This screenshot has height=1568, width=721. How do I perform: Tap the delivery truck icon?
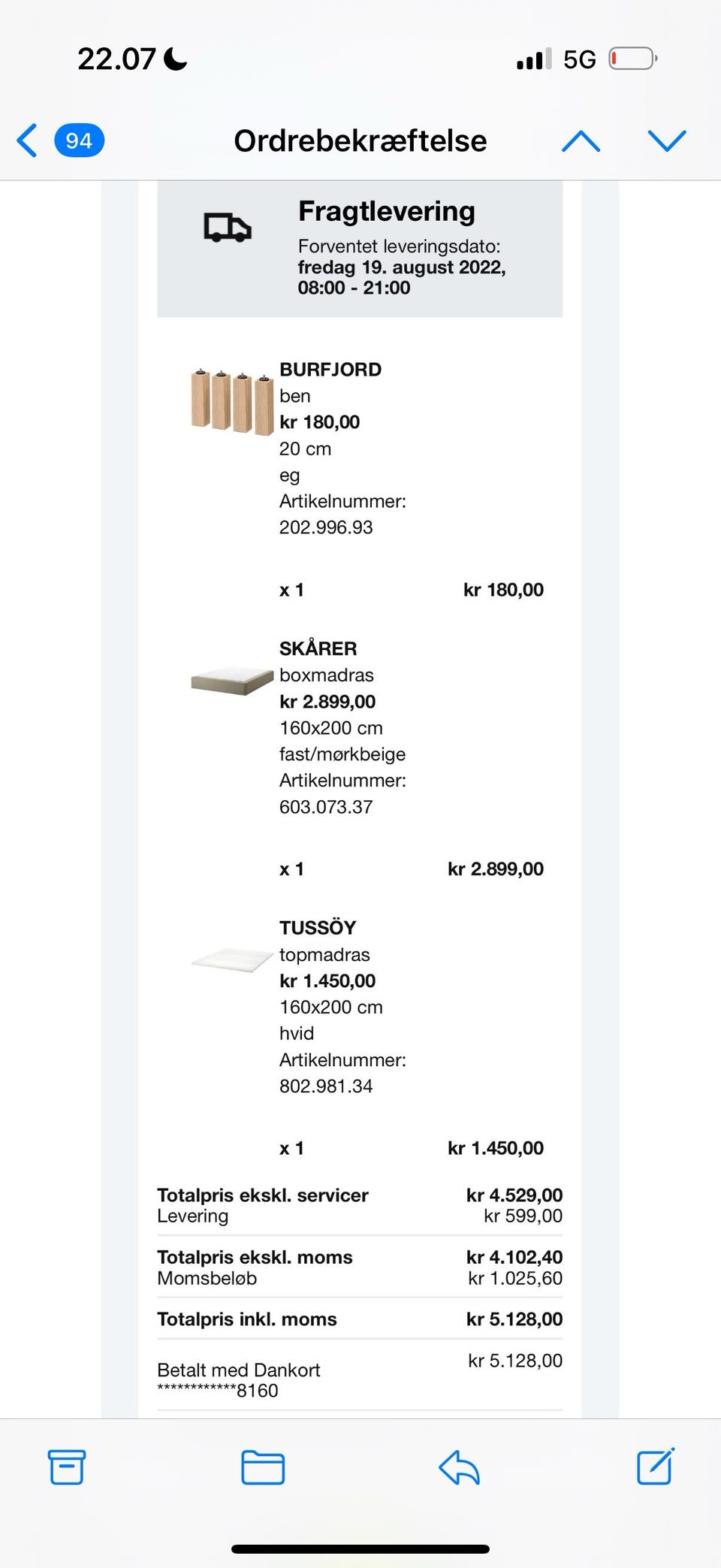(x=227, y=227)
